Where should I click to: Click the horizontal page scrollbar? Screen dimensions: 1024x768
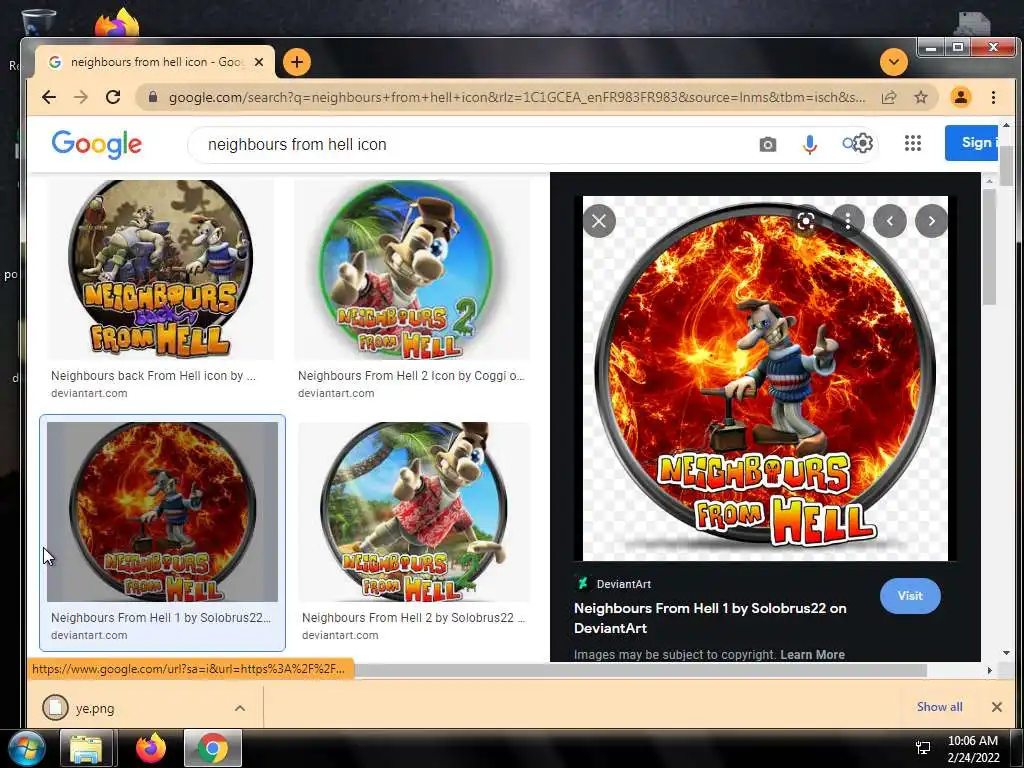pyautogui.click(x=640, y=670)
